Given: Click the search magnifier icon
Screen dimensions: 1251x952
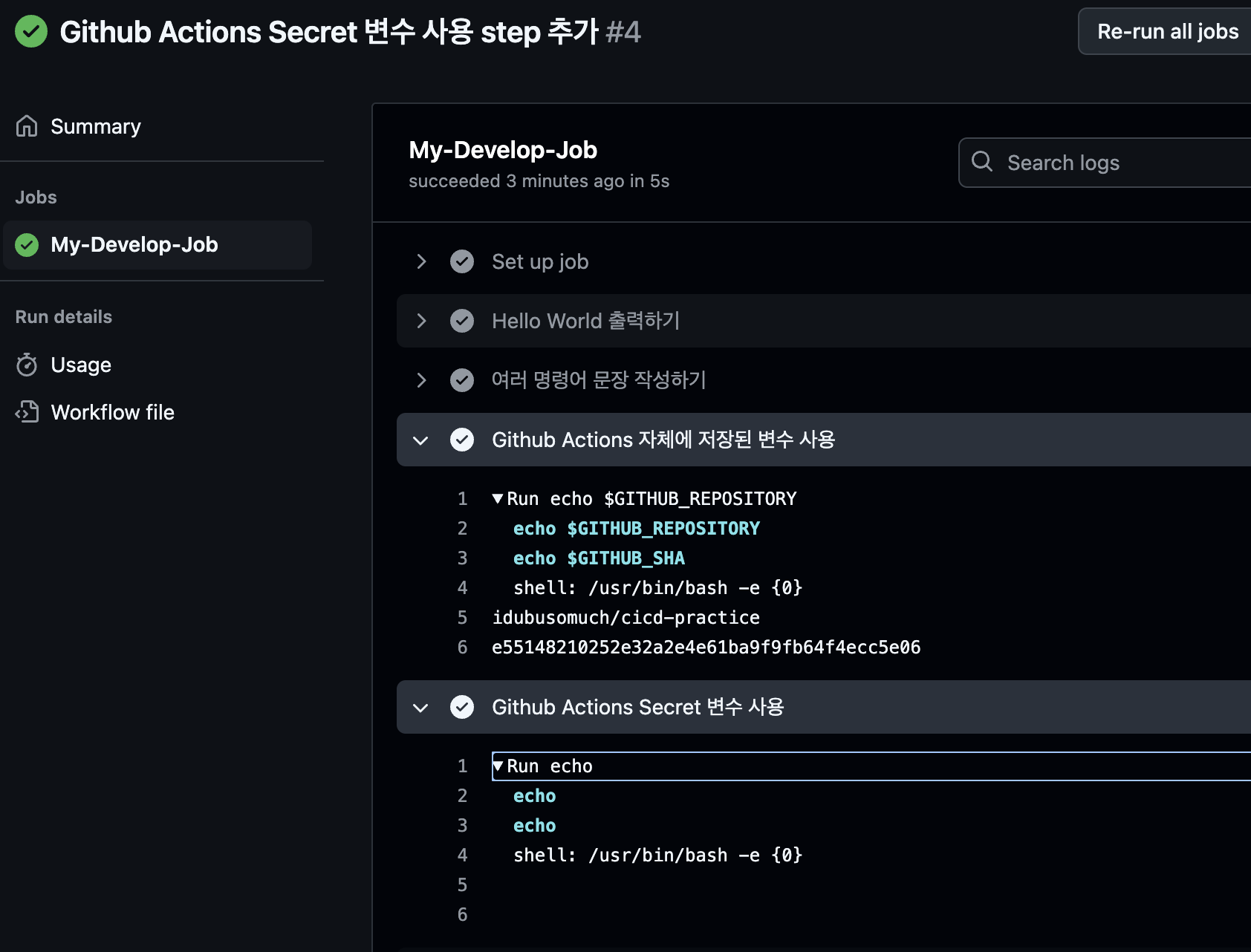Looking at the screenshot, I should [x=982, y=161].
